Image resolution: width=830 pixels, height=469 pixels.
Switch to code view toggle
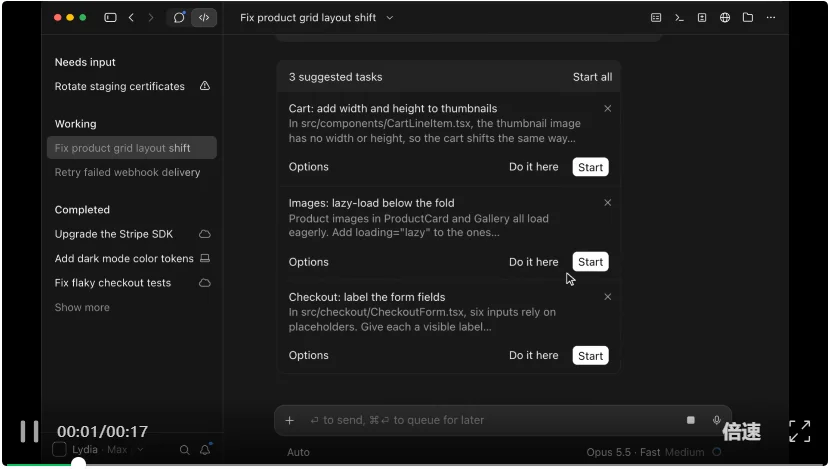click(x=204, y=17)
